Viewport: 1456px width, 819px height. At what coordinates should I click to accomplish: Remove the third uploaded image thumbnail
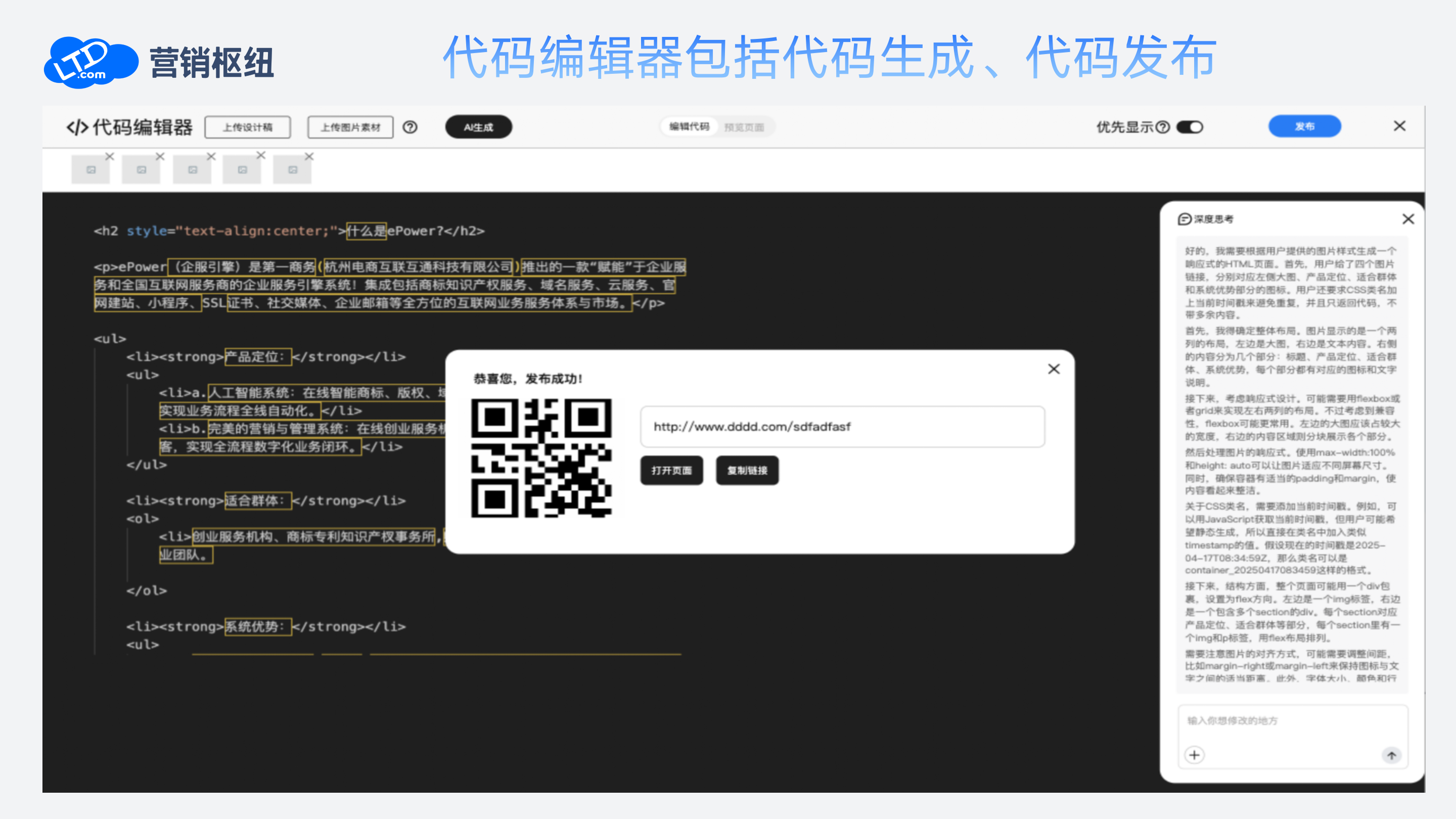[211, 156]
